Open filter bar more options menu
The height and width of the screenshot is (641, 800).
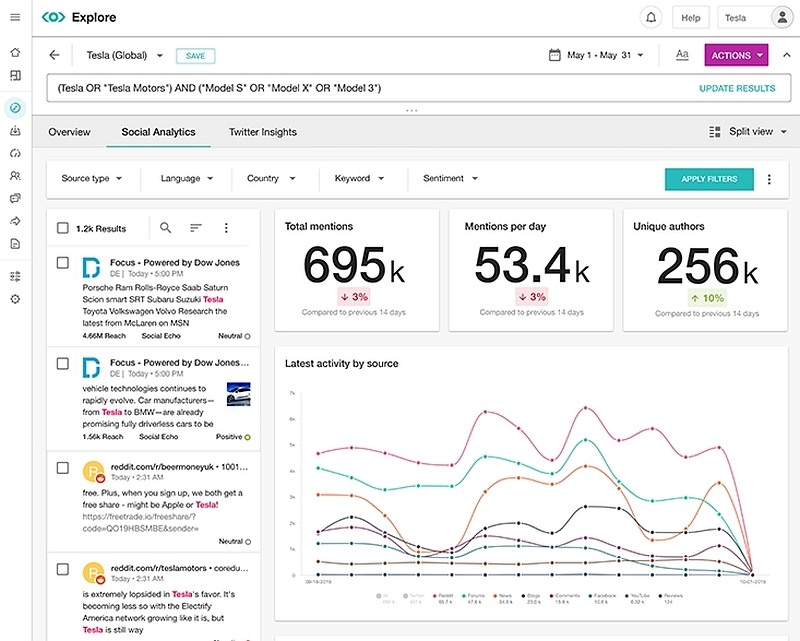(769, 179)
